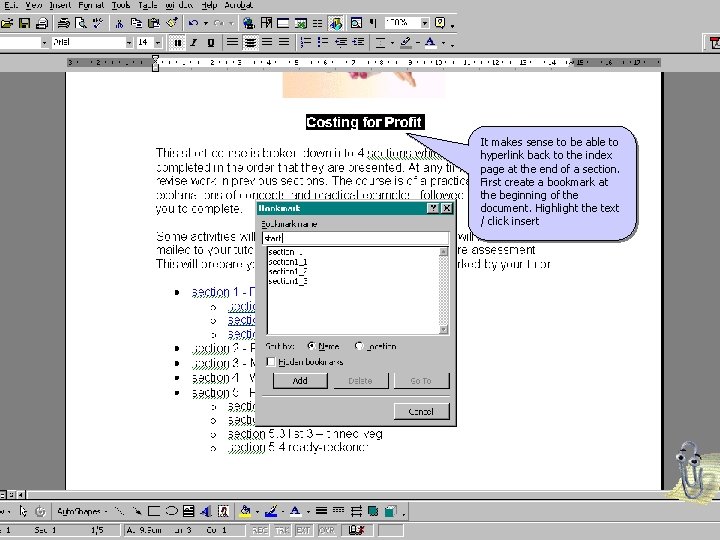
Task: Insert Clip Art from the Drawing toolbar
Action: [x=223, y=511]
